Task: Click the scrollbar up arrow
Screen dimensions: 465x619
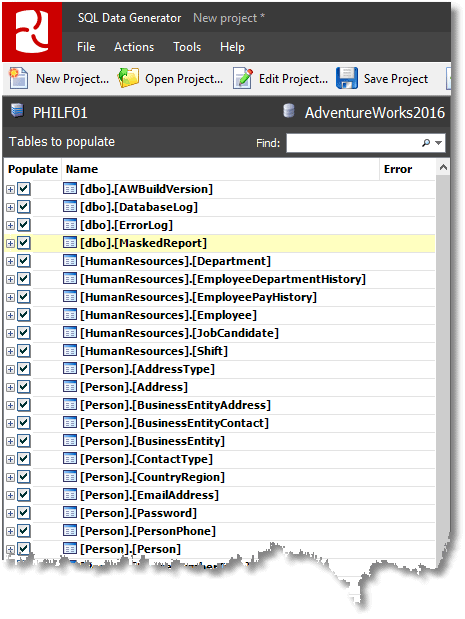Action: (x=443, y=168)
